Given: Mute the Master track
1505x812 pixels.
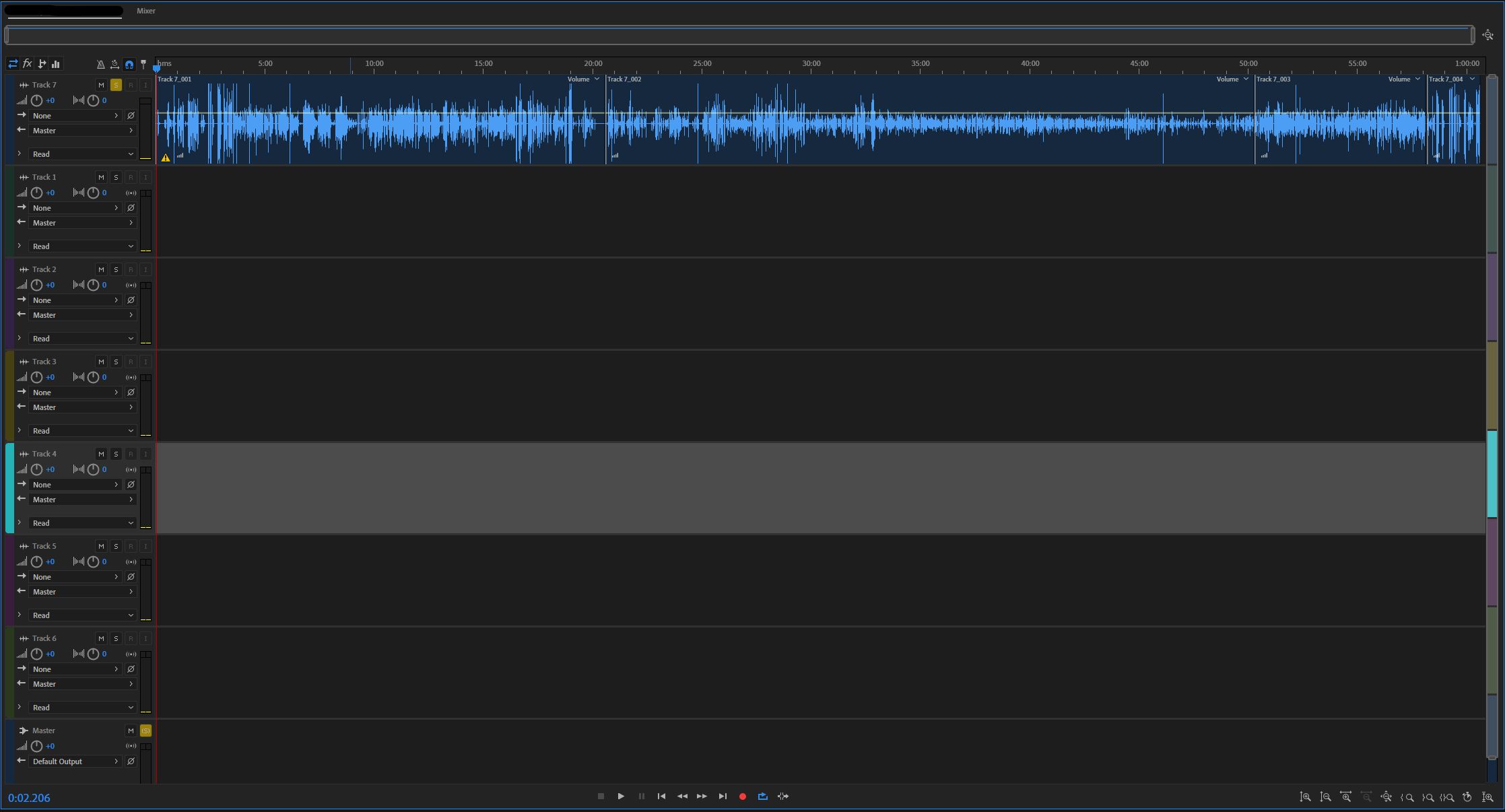Looking at the screenshot, I should 131,731.
